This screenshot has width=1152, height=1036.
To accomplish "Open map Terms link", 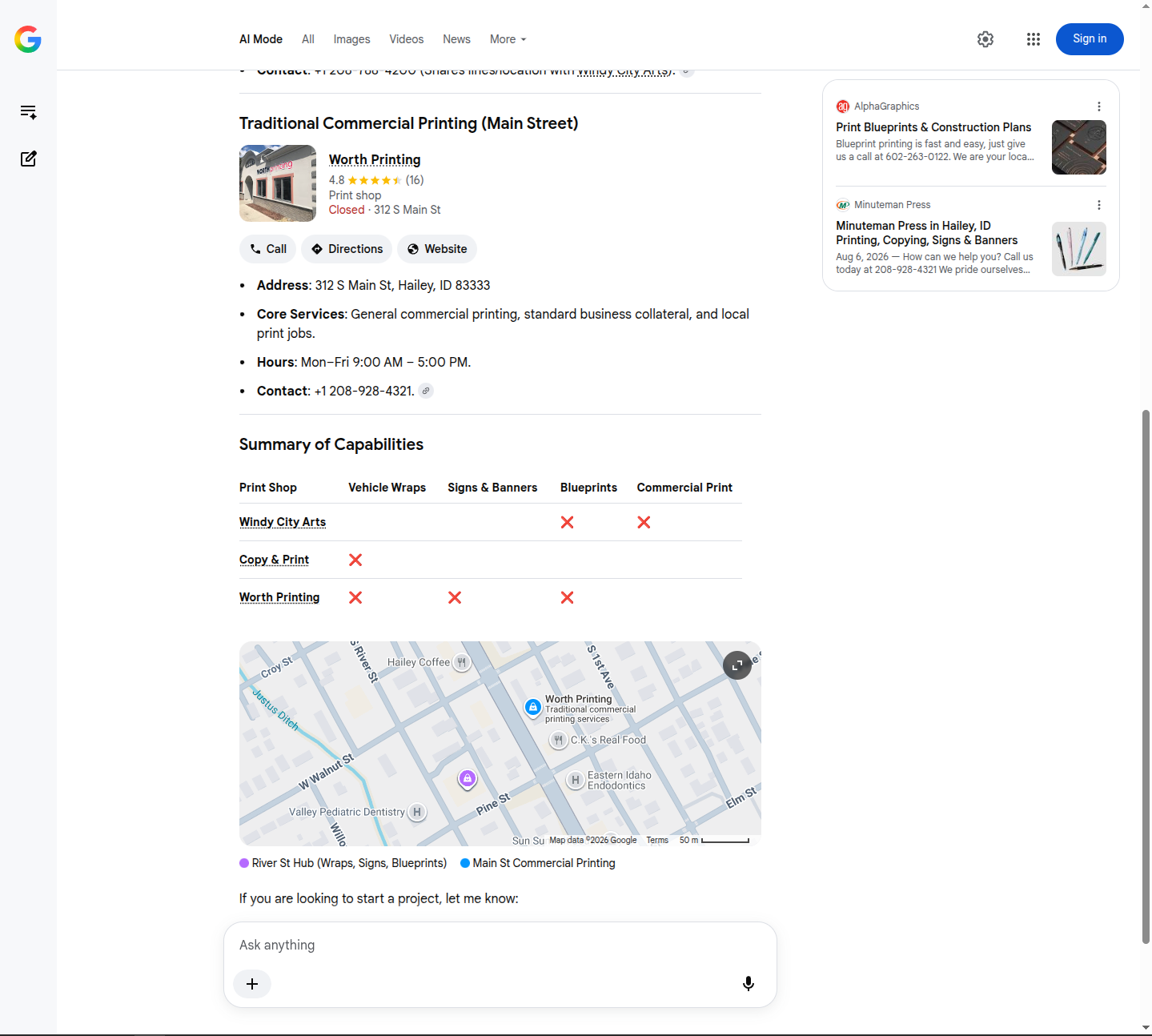I will [657, 841].
